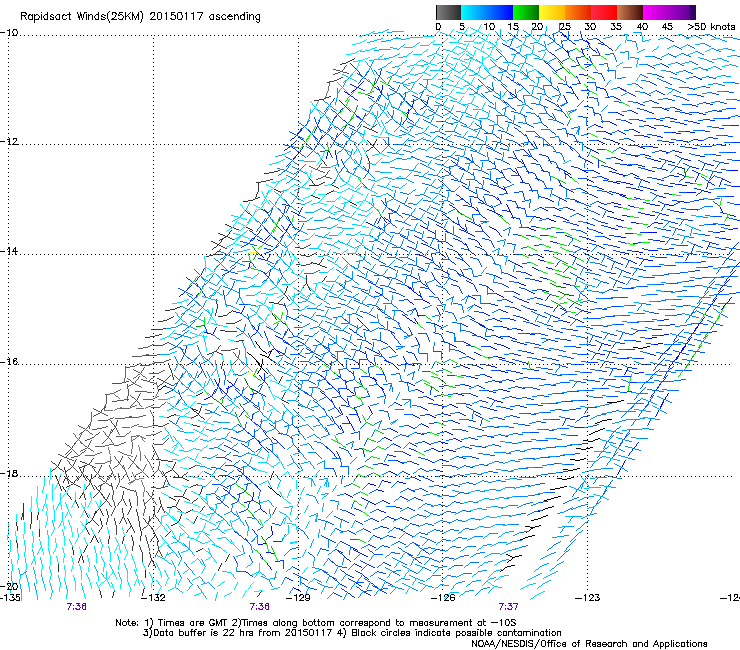Pick the red 30–35 knots legend segment
Screen dimensions: 740x650
pos(604,12)
